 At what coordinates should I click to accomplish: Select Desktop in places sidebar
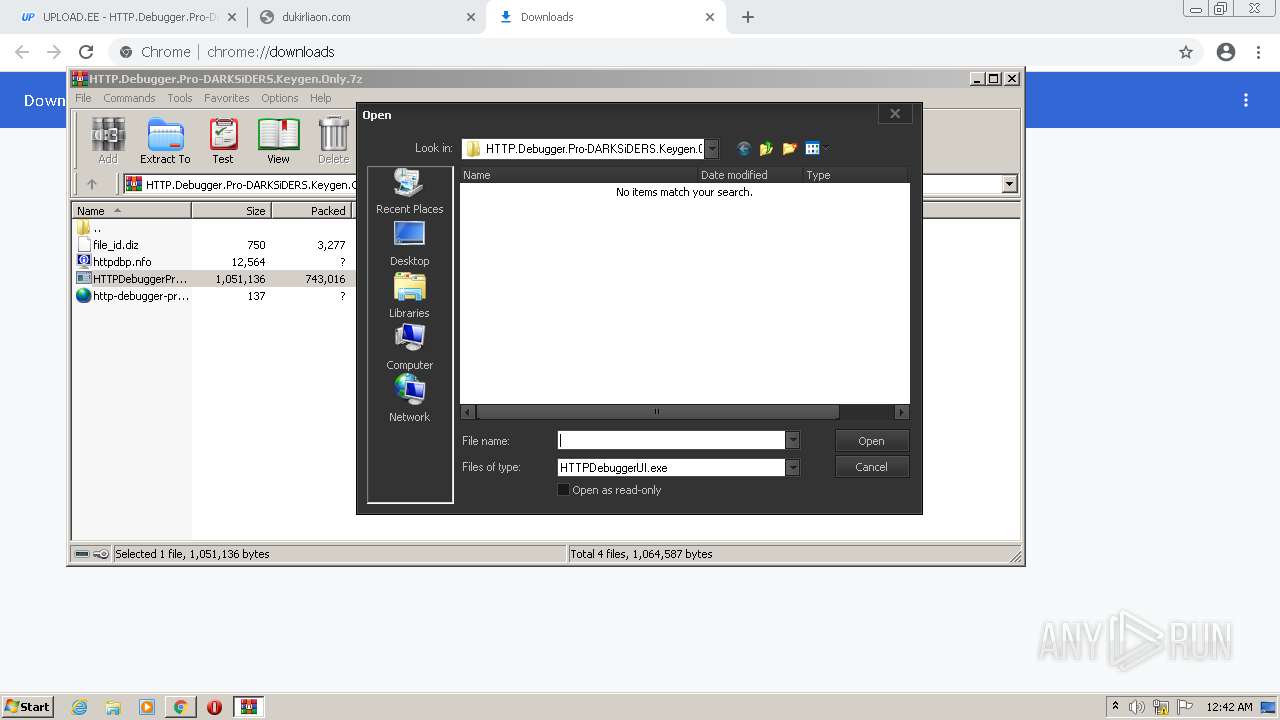tap(409, 244)
